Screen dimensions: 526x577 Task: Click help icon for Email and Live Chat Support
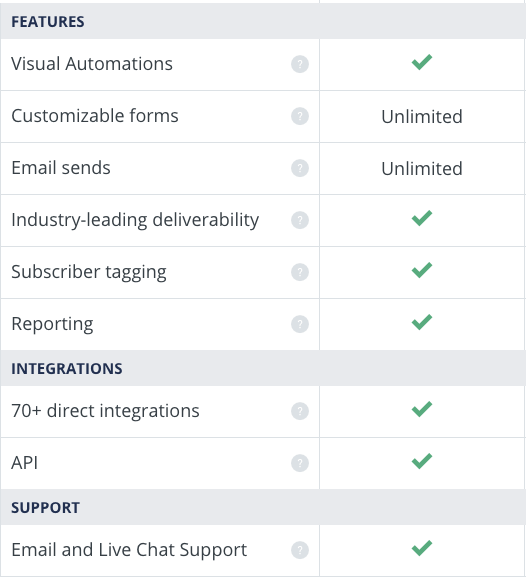coord(300,550)
